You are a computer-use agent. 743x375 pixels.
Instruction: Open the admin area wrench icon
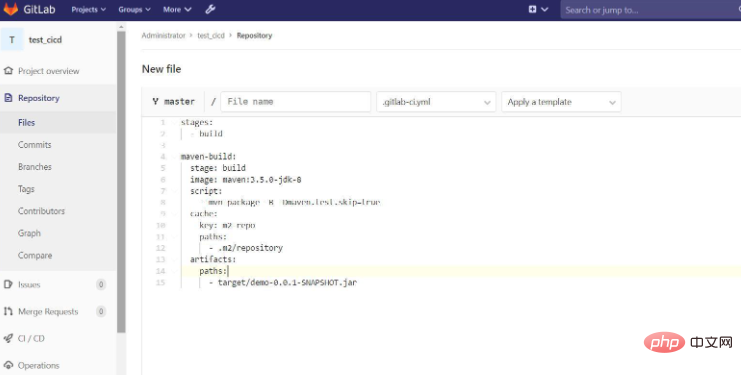tap(210, 9)
